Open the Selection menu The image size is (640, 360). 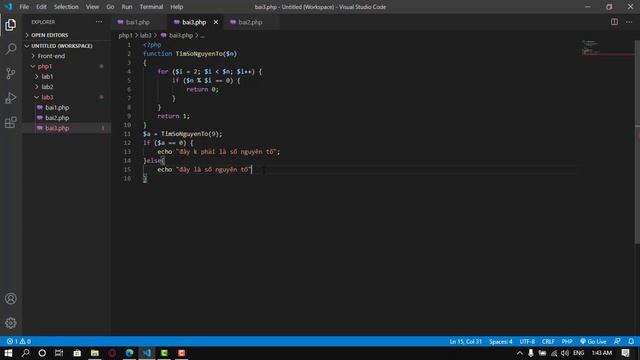click(66, 7)
